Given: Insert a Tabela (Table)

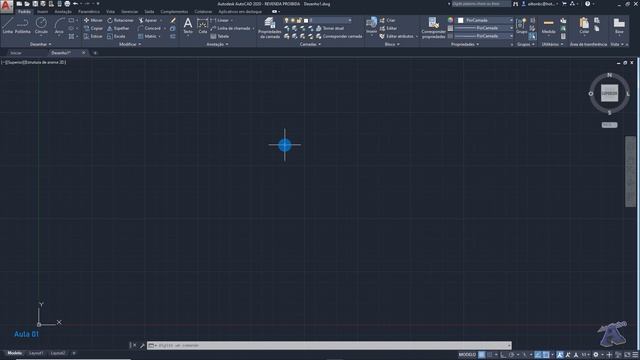Looking at the screenshot, I should pyautogui.click(x=220, y=36).
